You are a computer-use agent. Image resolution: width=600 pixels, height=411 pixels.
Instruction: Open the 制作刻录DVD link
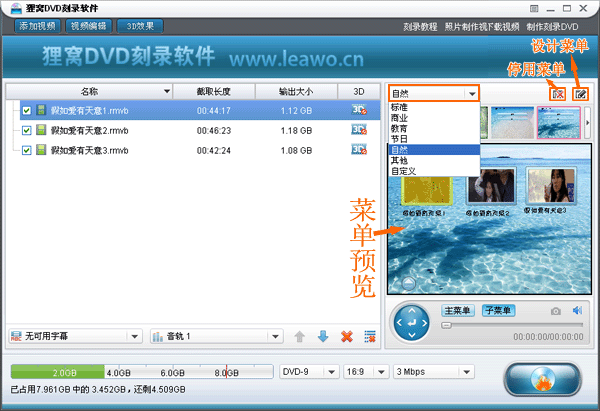[x=552, y=27]
